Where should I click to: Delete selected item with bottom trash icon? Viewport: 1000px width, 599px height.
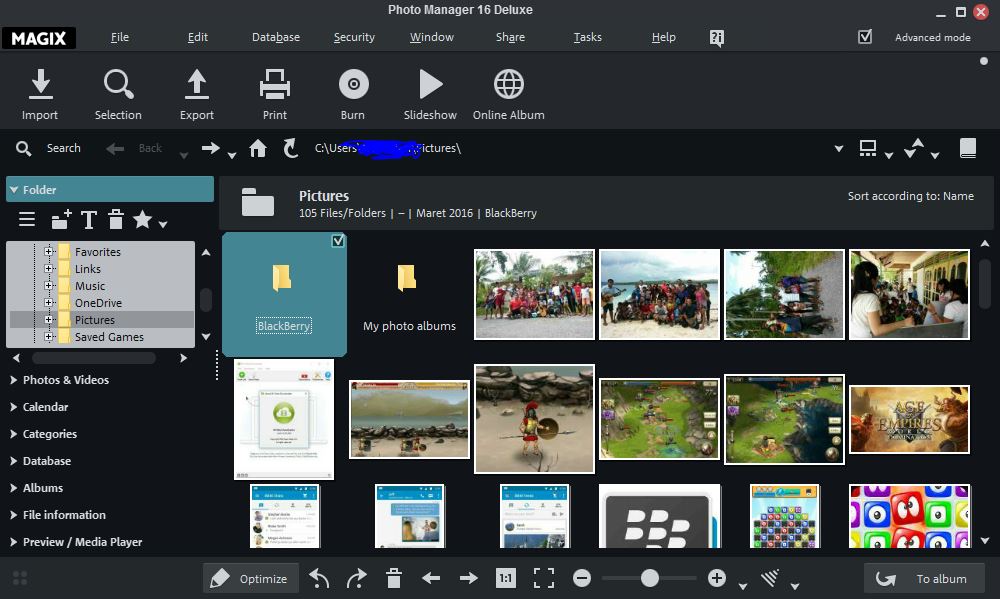pos(393,579)
